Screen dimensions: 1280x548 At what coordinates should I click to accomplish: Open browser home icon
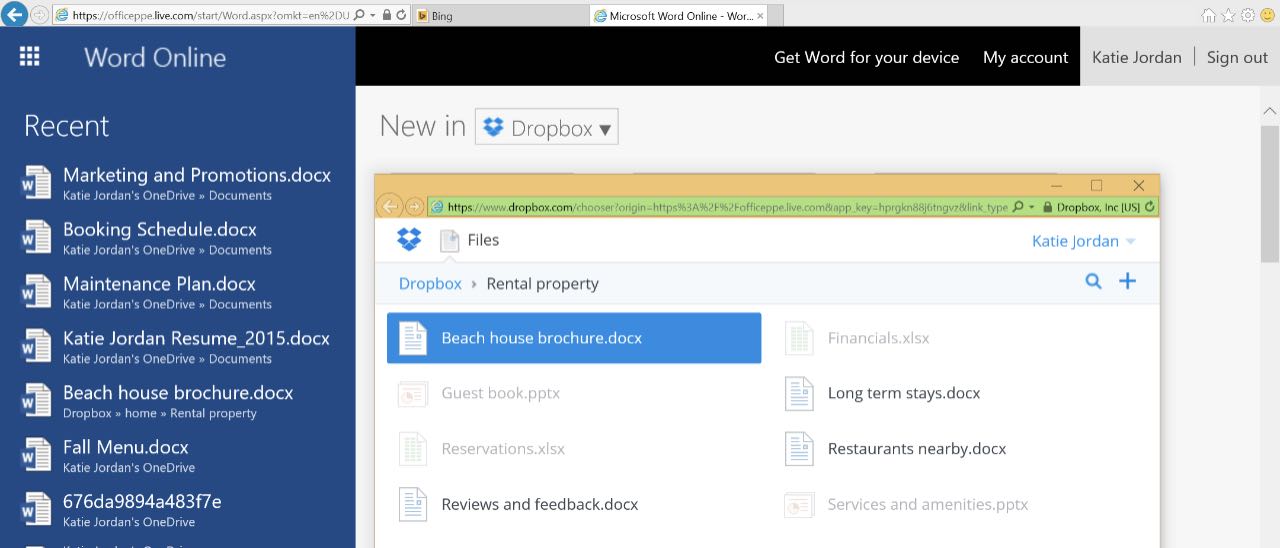pos(1208,15)
